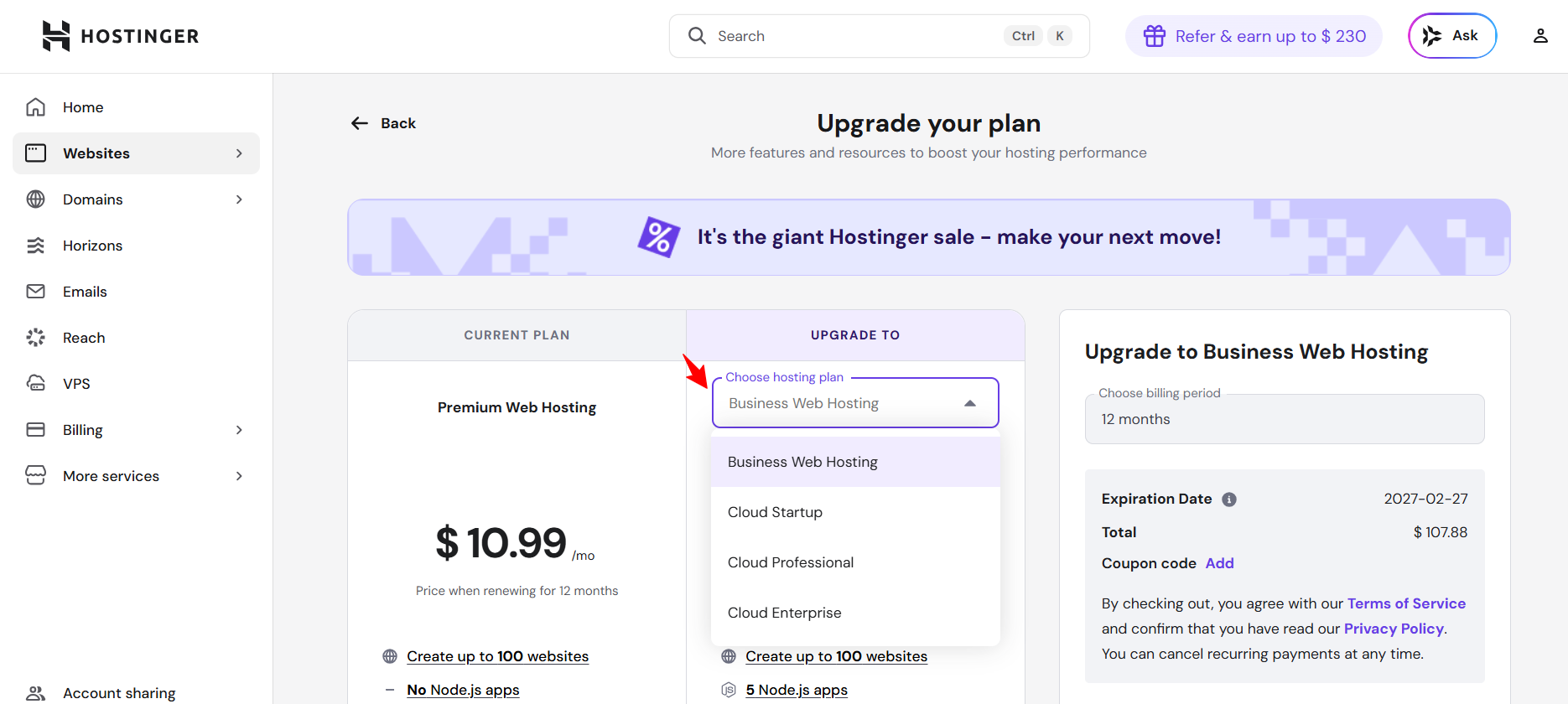Select Cloud Professional plan option

(x=855, y=562)
